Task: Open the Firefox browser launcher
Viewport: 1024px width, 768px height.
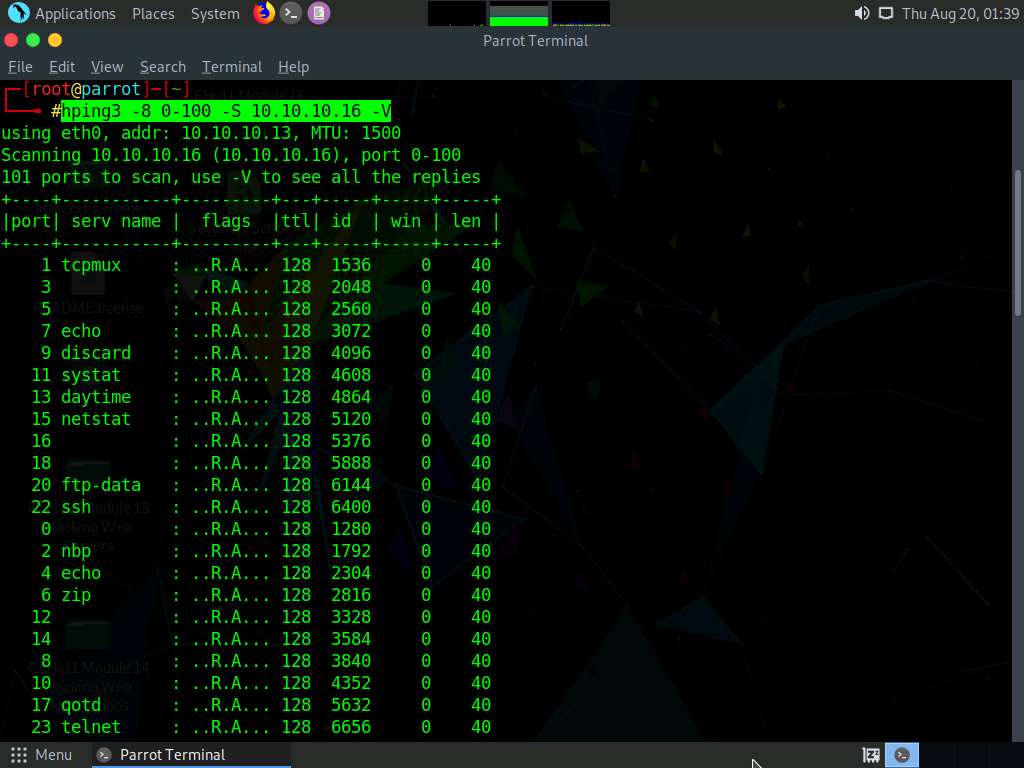Action: pos(264,13)
